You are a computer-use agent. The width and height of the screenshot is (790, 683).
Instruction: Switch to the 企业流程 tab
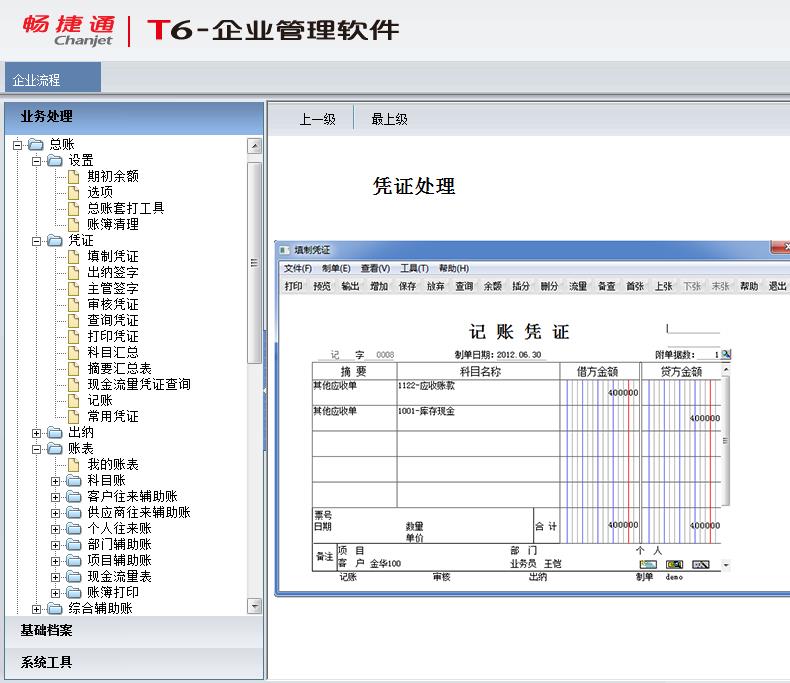[x=37, y=79]
